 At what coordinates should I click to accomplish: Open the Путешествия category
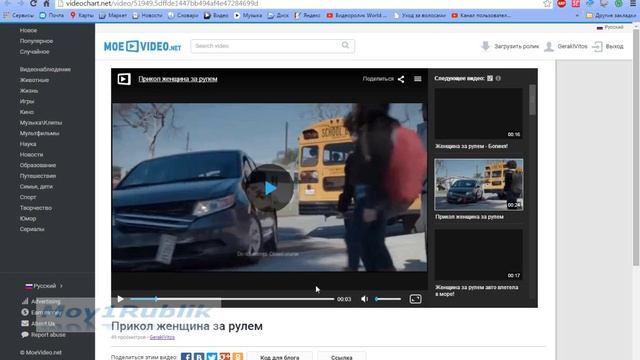pyautogui.click(x=38, y=176)
